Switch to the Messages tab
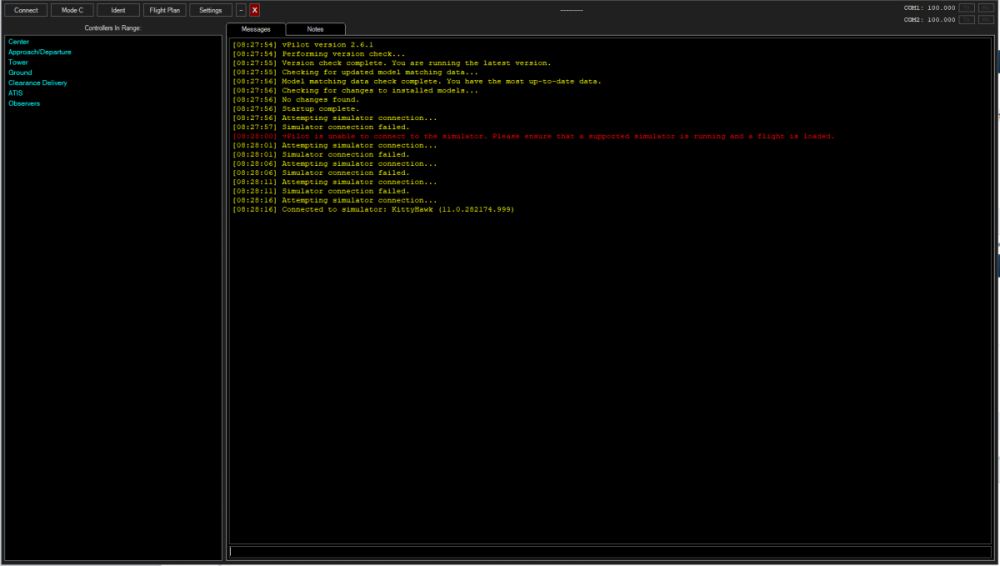Viewport: 1000px width, 566px height. [x=256, y=29]
